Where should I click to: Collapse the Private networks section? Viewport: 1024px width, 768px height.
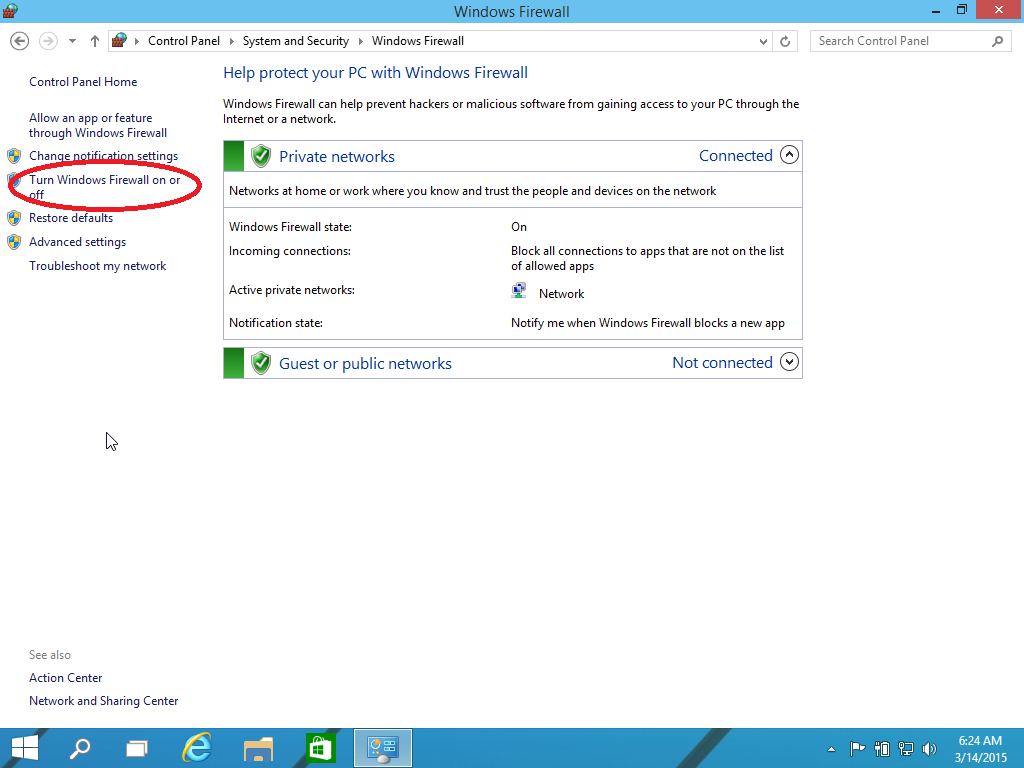tap(789, 156)
